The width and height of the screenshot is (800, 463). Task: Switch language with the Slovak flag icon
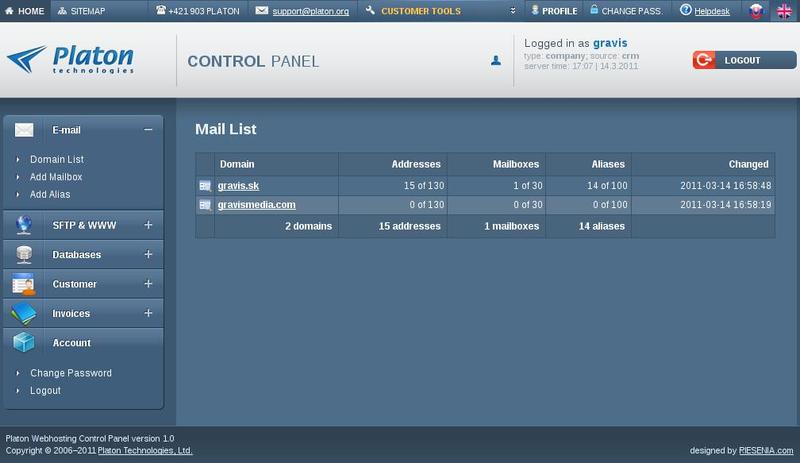(x=756, y=11)
